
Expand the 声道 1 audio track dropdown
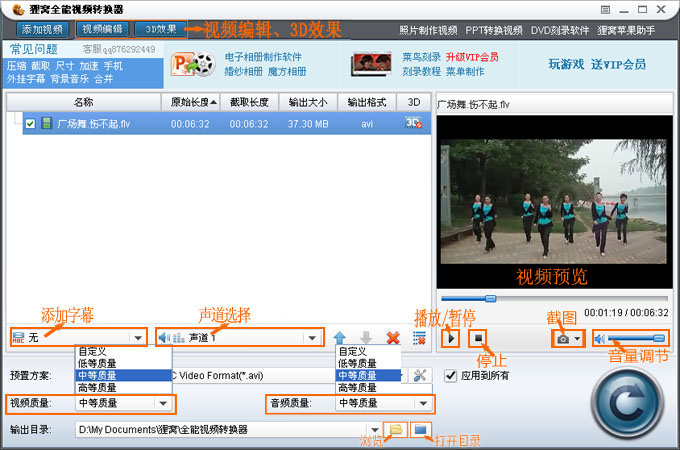(312, 337)
